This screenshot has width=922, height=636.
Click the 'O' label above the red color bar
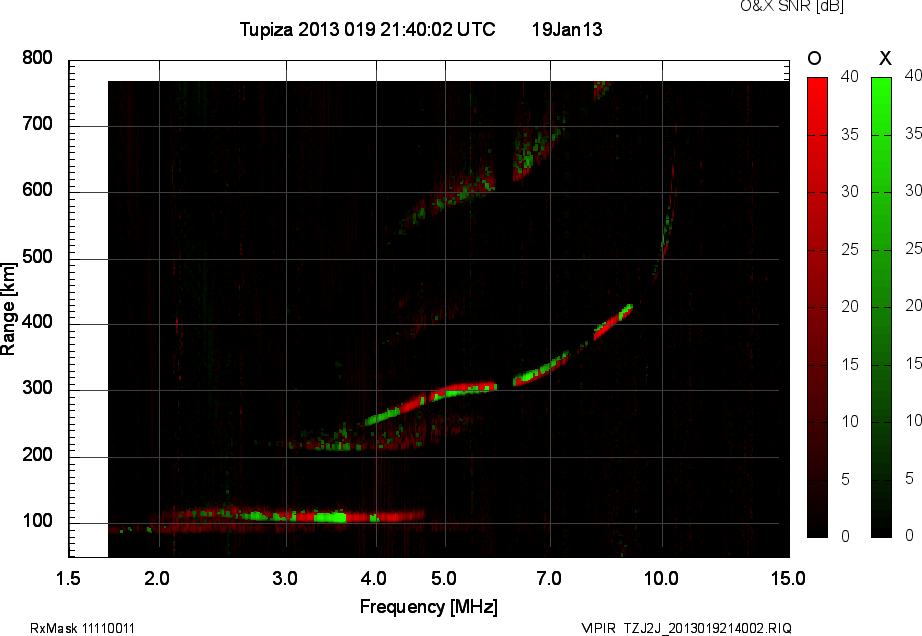(x=814, y=58)
